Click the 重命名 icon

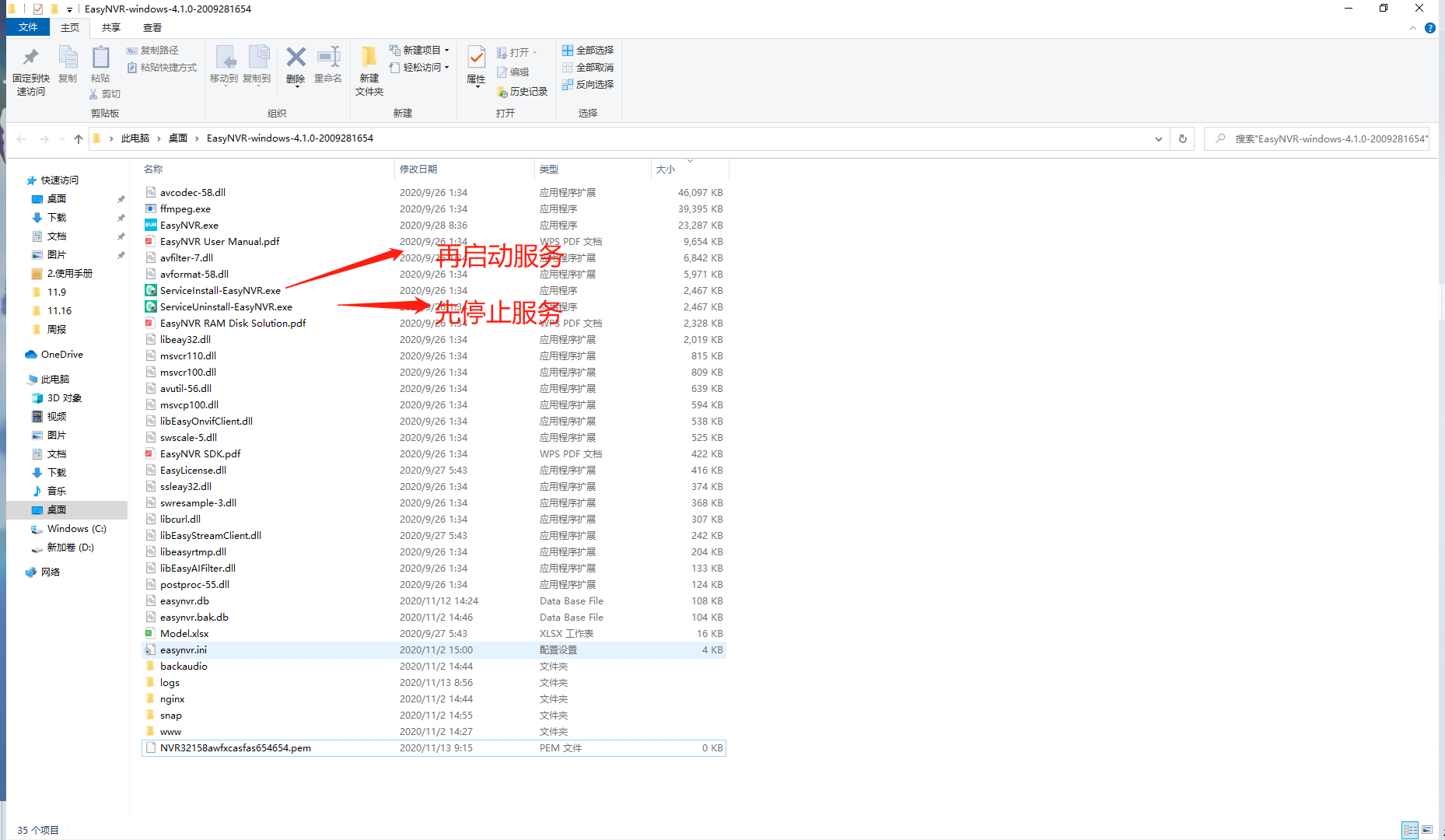tap(328, 57)
